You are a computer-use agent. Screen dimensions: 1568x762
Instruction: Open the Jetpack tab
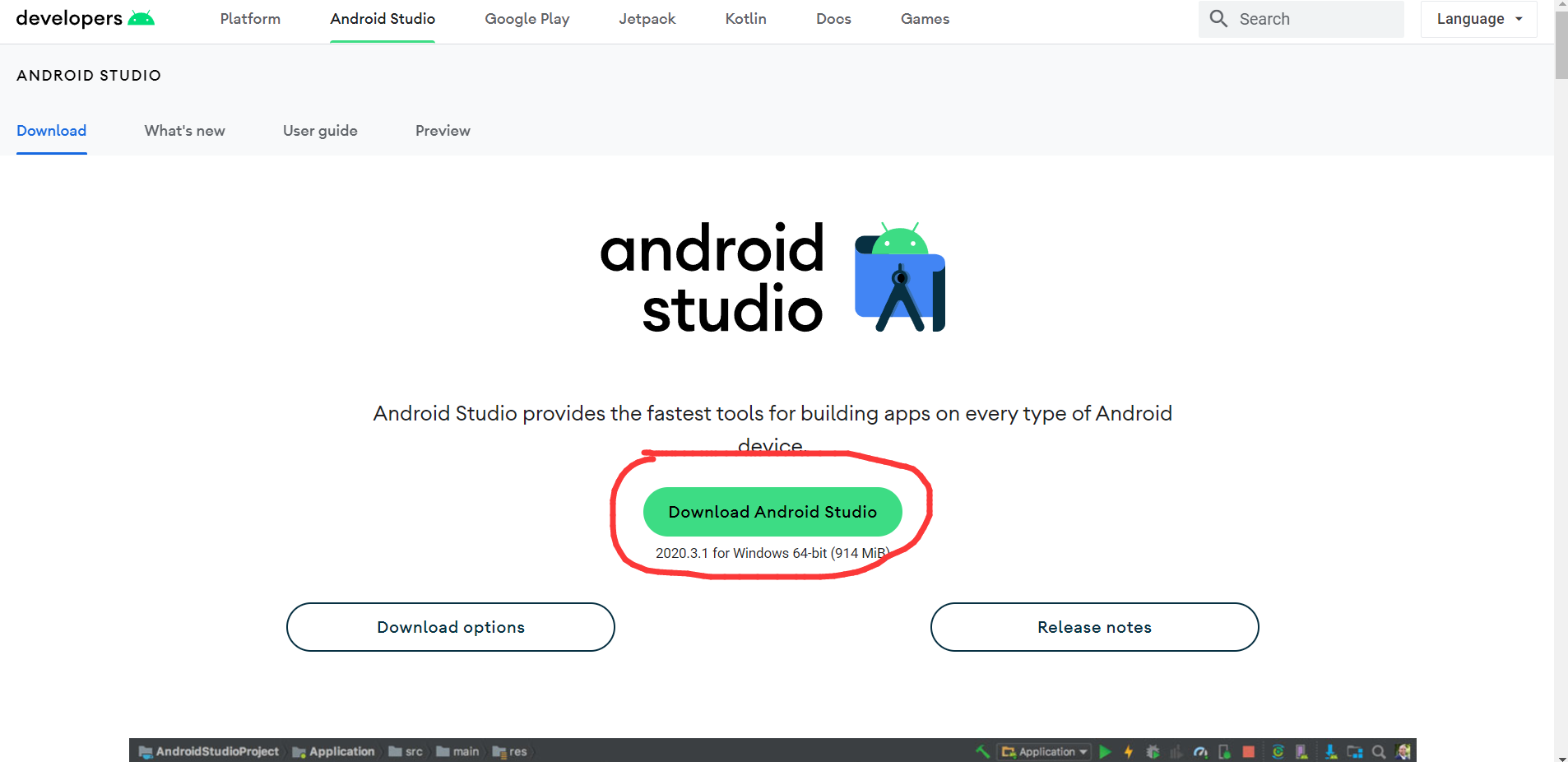[x=647, y=19]
